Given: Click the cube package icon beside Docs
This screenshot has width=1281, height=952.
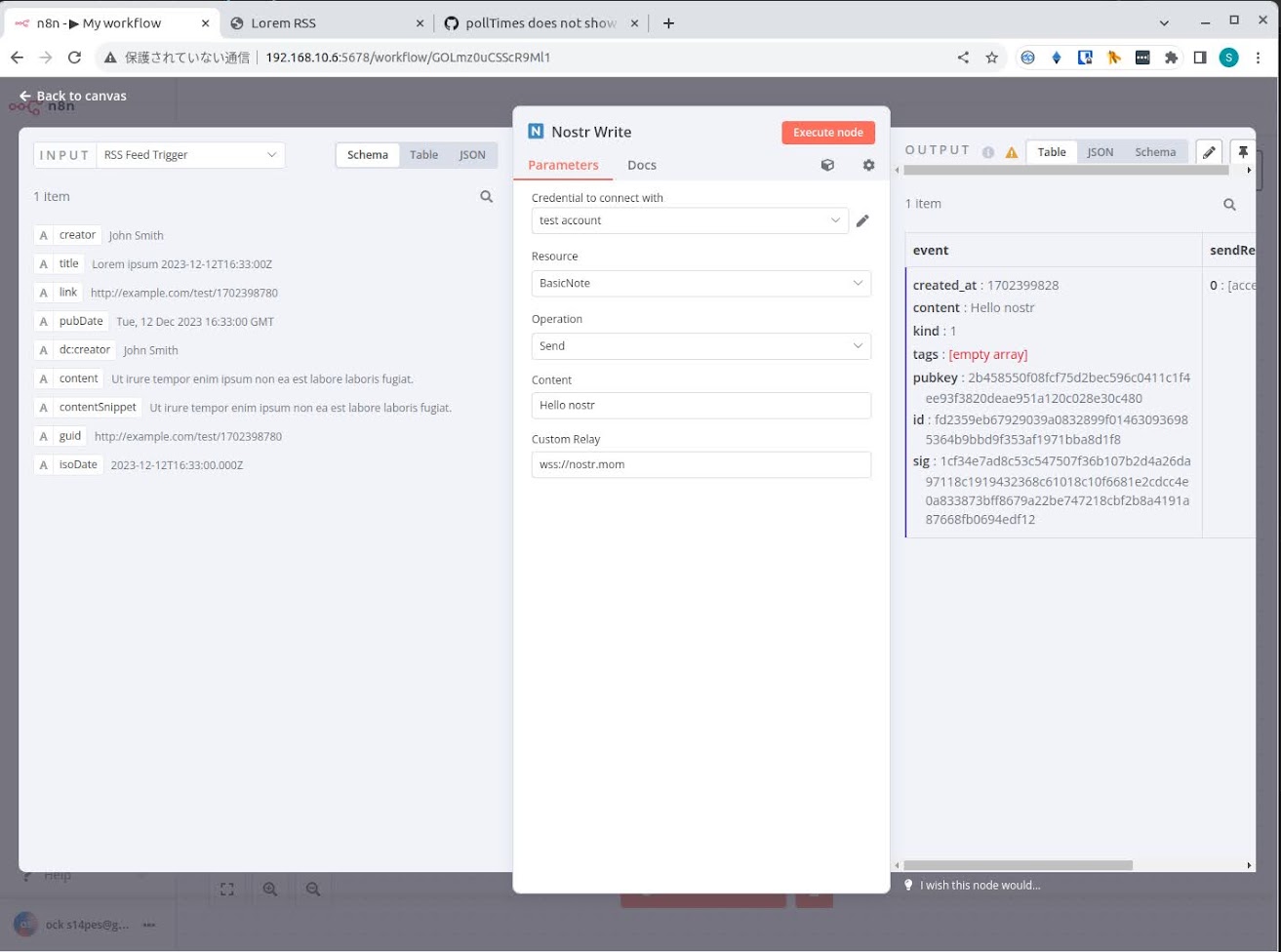Looking at the screenshot, I should [x=827, y=165].
